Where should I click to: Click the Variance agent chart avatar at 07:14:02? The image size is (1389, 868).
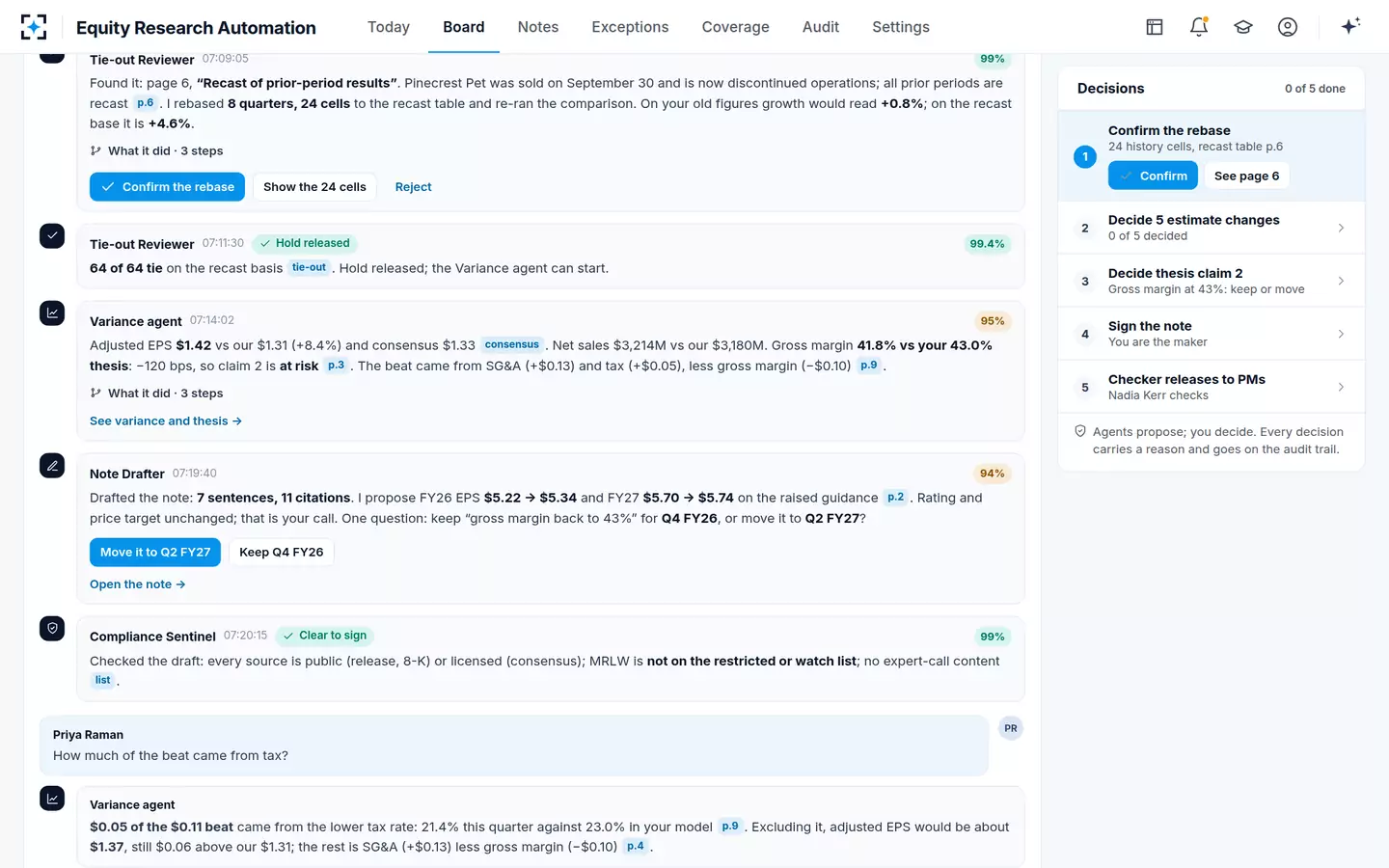pyautogui.click(x=52, y=312)
